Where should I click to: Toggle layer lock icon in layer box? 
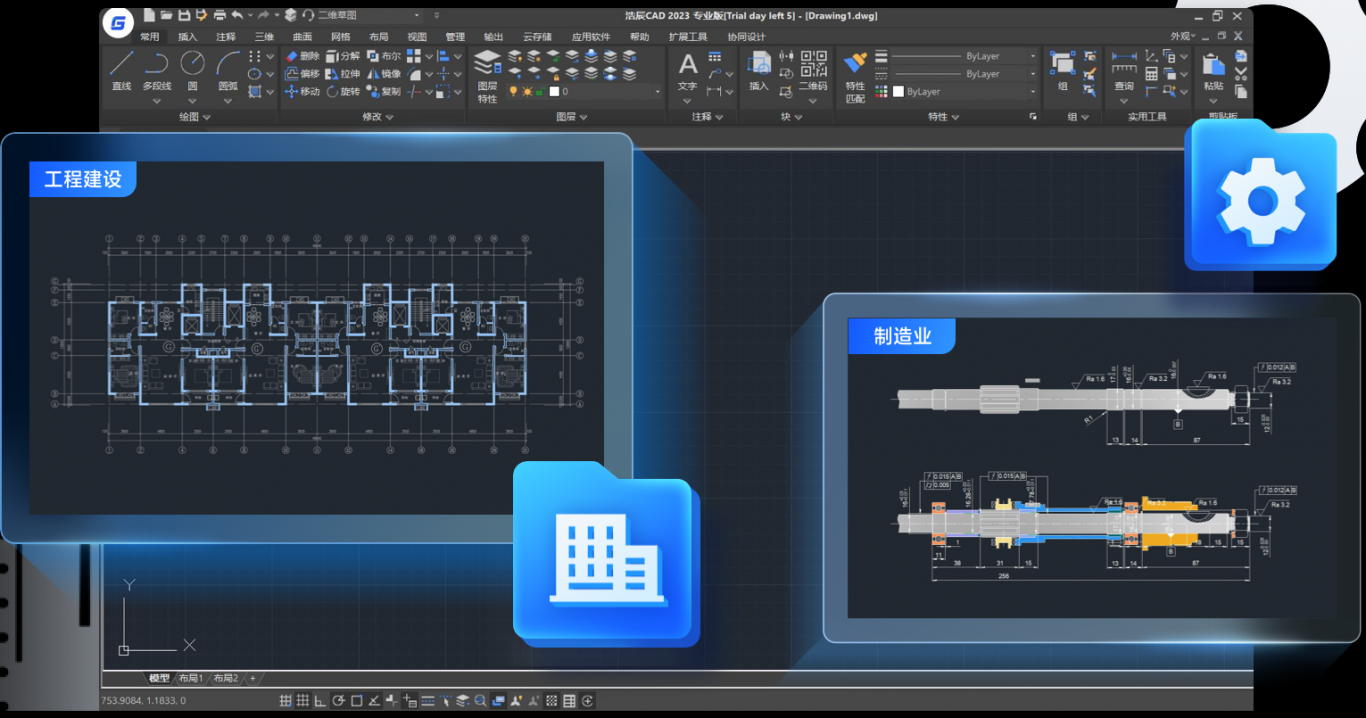pos(540,91)
